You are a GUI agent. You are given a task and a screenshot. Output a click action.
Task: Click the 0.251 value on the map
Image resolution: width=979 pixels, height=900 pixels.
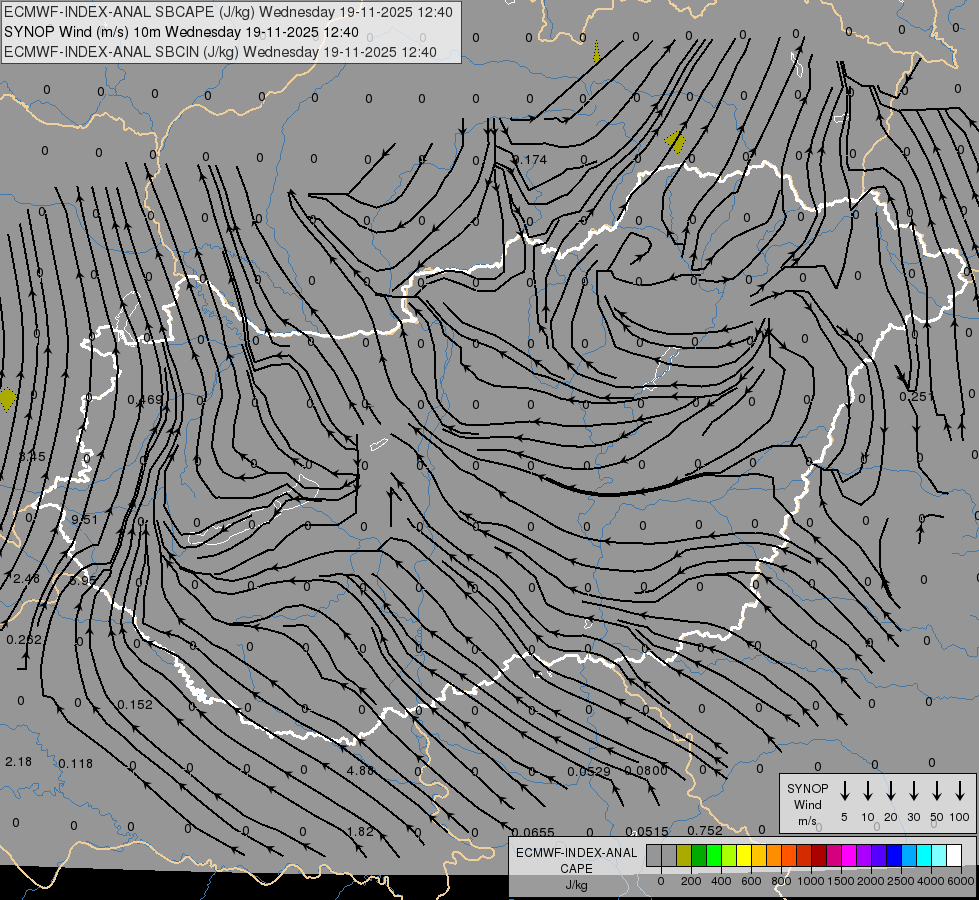point(917,397)
